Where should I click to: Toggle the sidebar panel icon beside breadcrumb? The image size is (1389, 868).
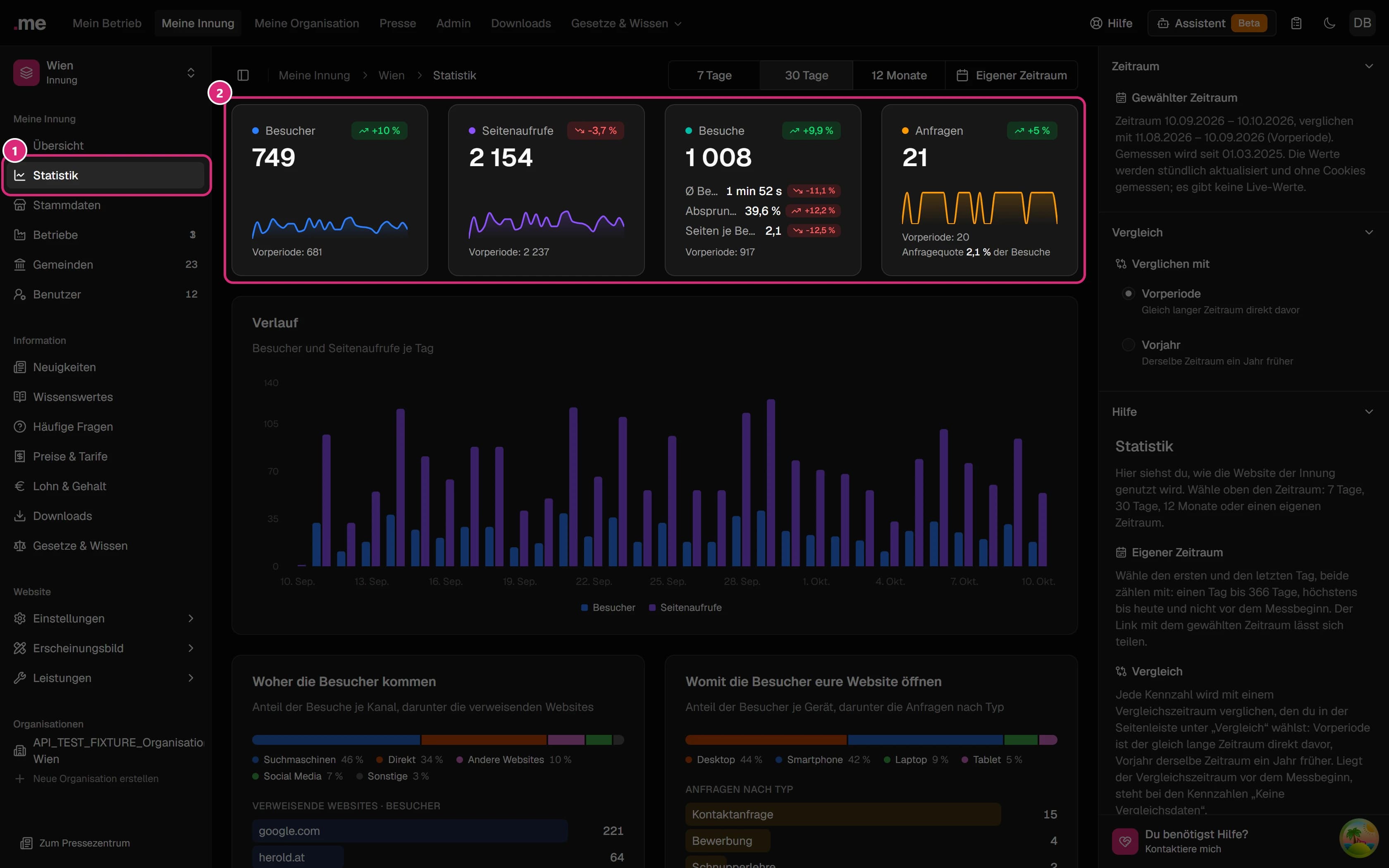coord(243,75)
